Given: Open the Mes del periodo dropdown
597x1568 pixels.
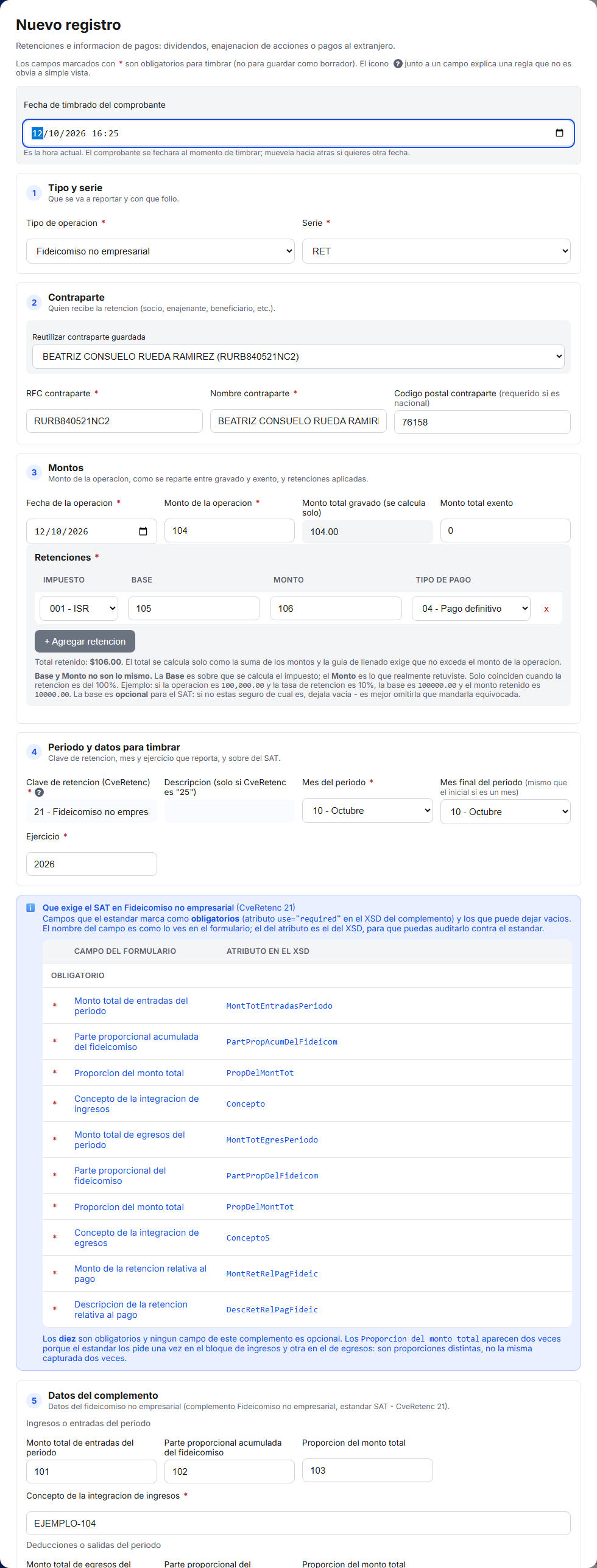Looking at the screenshot, I should [367, 811].
